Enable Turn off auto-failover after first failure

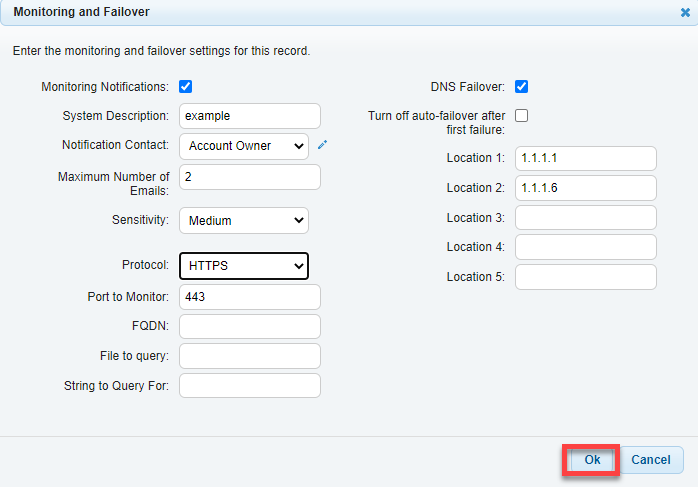click(521, 116)
